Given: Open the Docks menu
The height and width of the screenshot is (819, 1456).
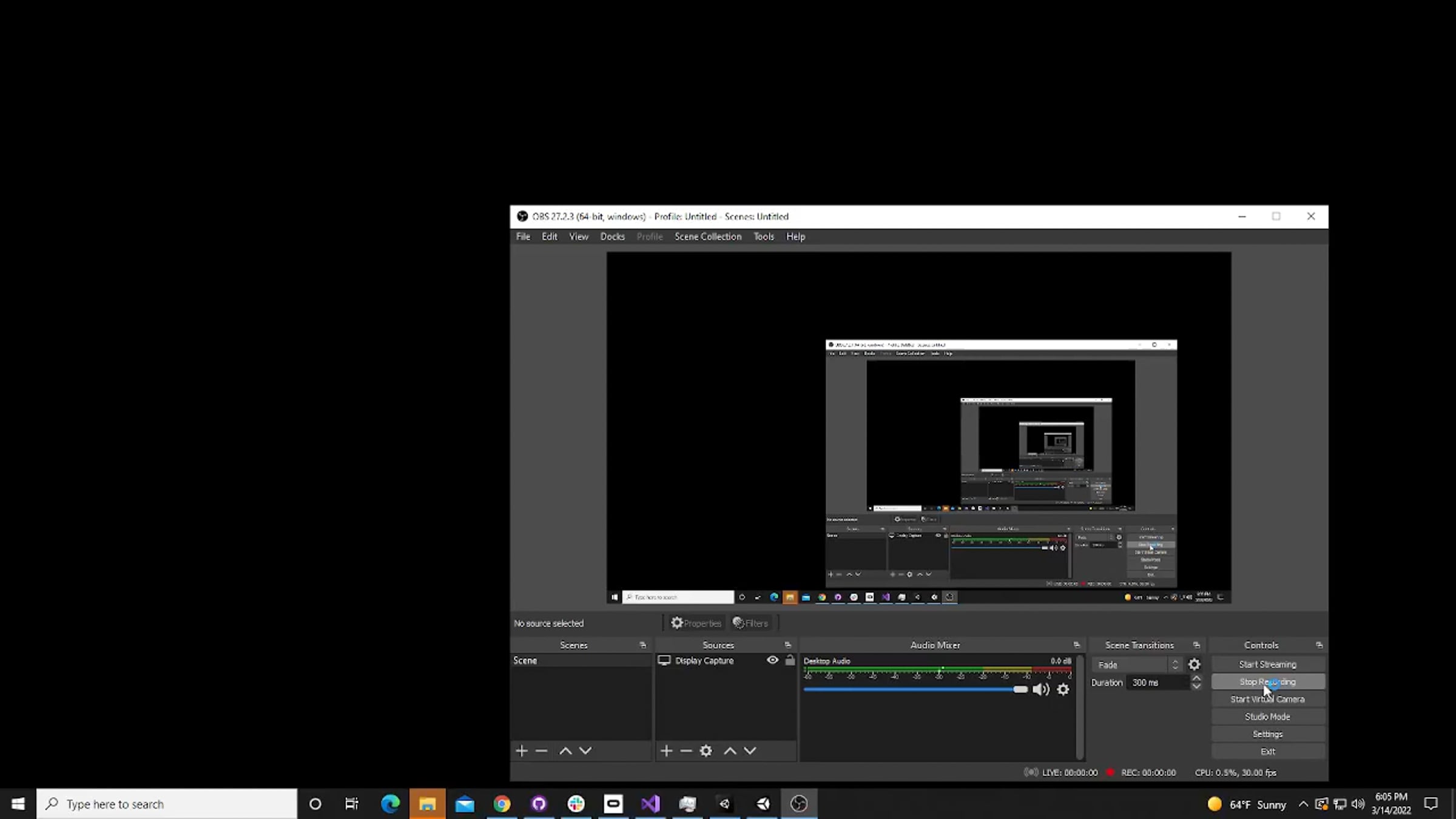Looking at the screenshot, I should tap(613, 237).
